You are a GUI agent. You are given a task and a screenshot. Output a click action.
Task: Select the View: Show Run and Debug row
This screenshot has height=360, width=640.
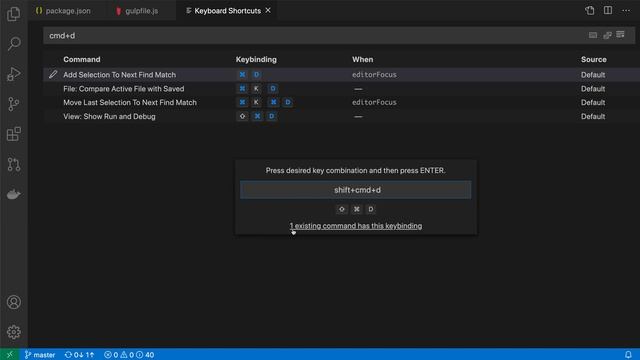pyautogui.click(x=341, y=116)
